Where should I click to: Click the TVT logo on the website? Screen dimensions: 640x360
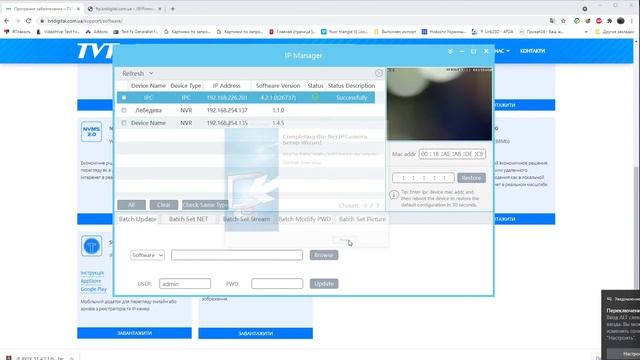[x=96, y=51]
